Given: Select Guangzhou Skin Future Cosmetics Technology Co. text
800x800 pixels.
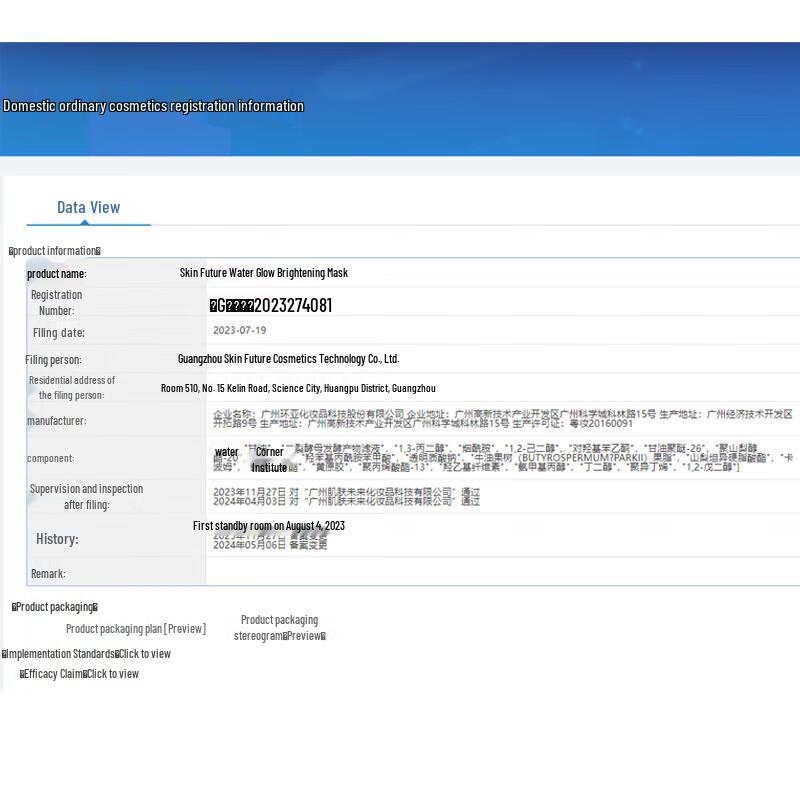Looking at the screenshot, I should [x=288, y=359].
